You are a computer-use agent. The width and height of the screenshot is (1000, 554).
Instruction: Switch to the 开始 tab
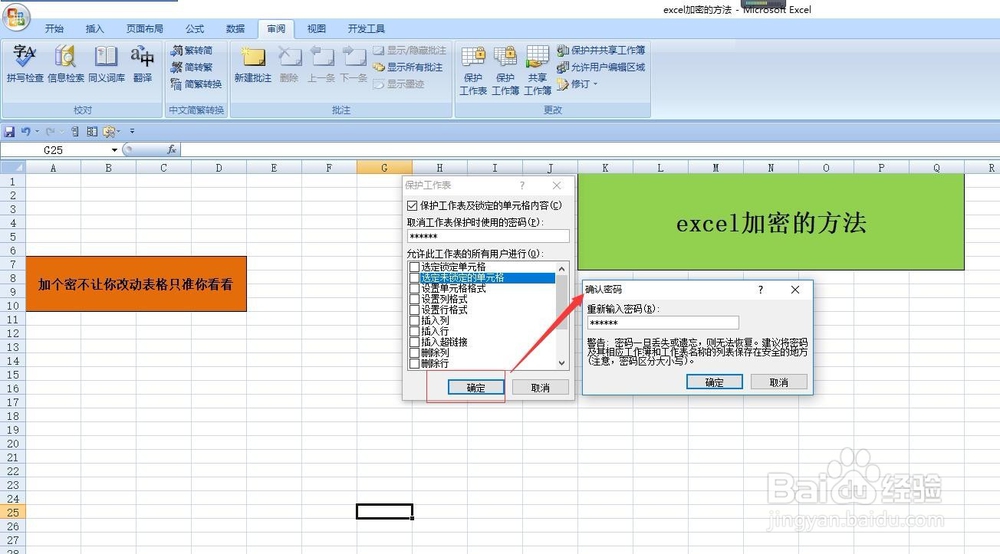pyautogui.click(x=54, y=29)
